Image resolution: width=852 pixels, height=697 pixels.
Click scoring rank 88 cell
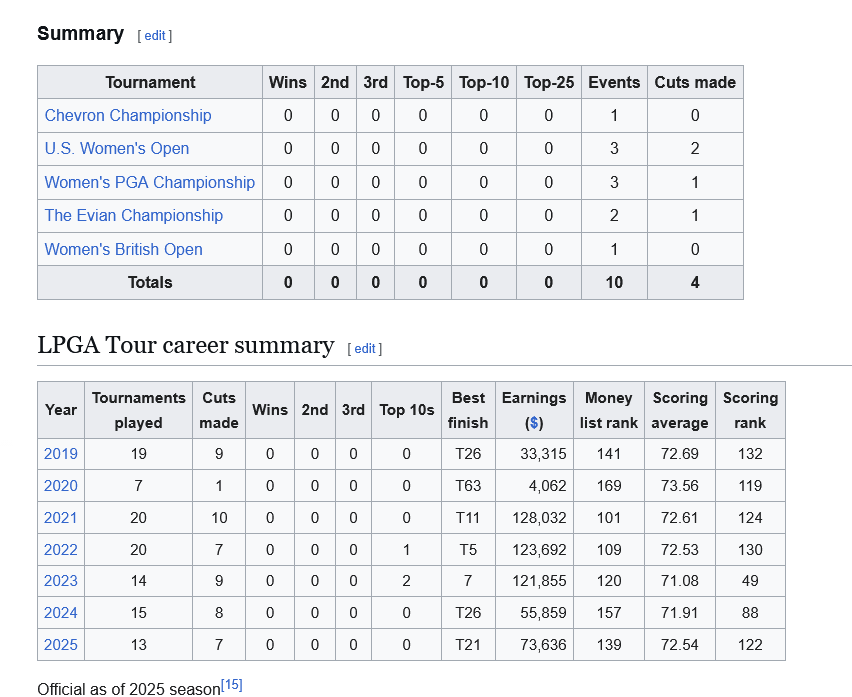[x=750, y=613]
